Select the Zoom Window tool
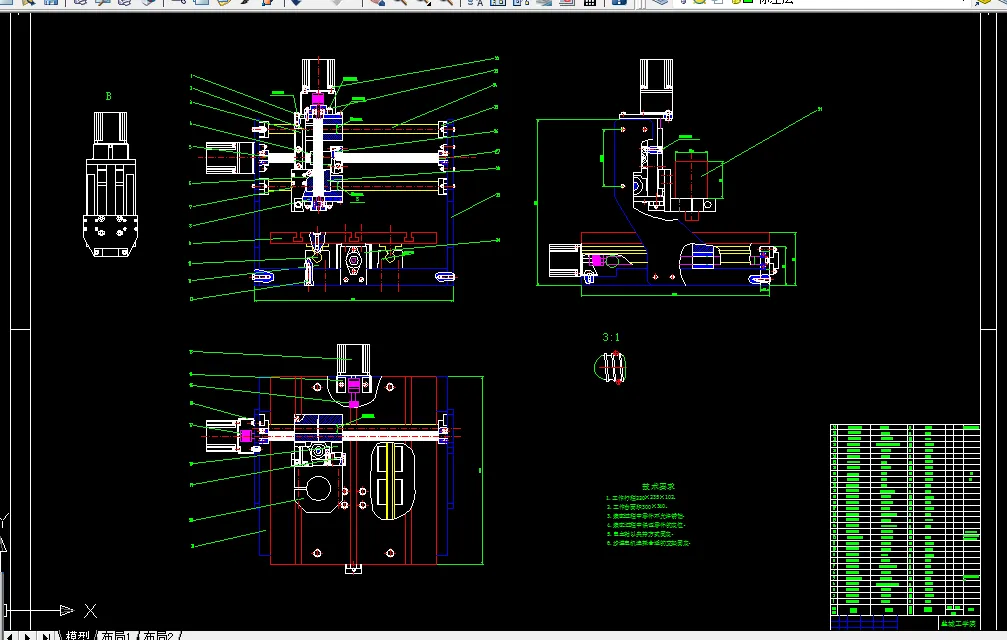This screenshot has height=640, width=1007. 425,4
